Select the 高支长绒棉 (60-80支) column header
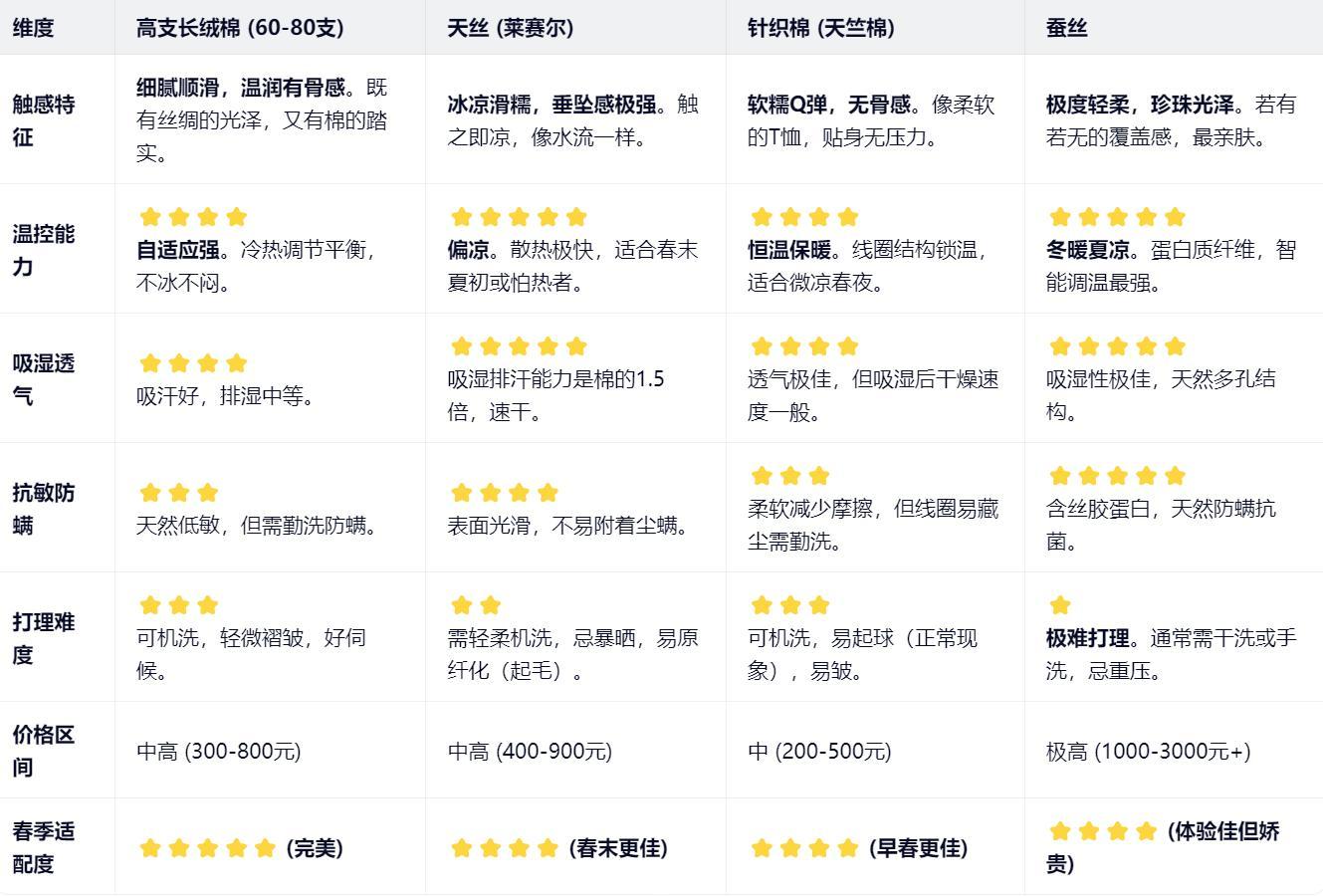 (240, 28)
